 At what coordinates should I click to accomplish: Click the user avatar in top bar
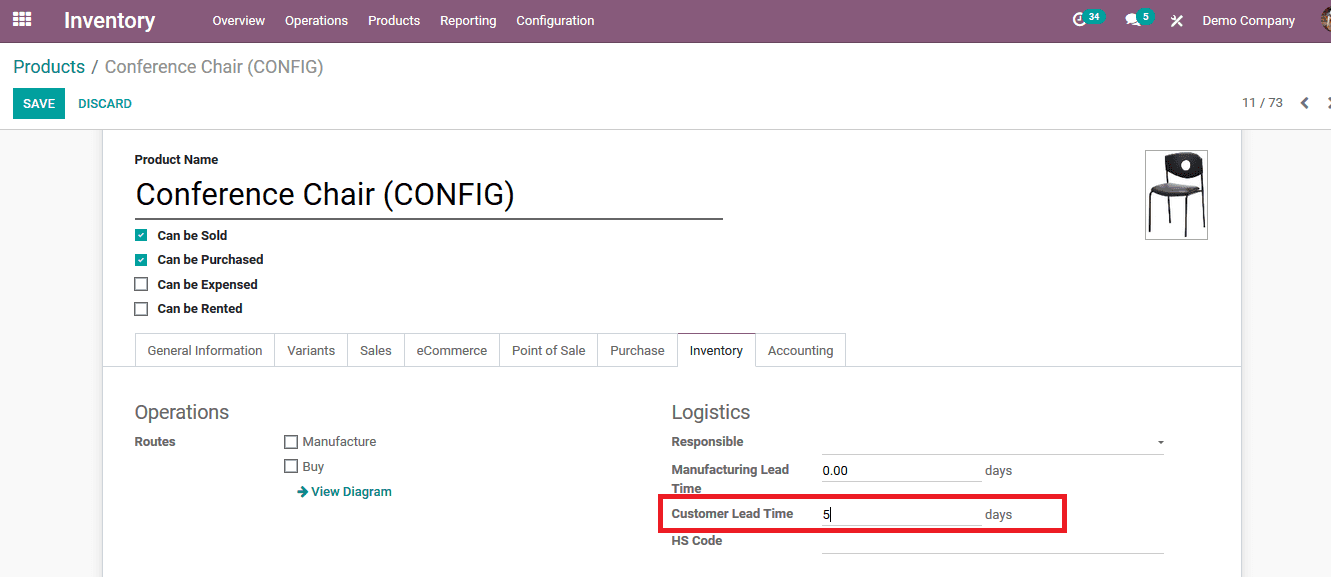pyautogui.click(x=1326, y=20)
